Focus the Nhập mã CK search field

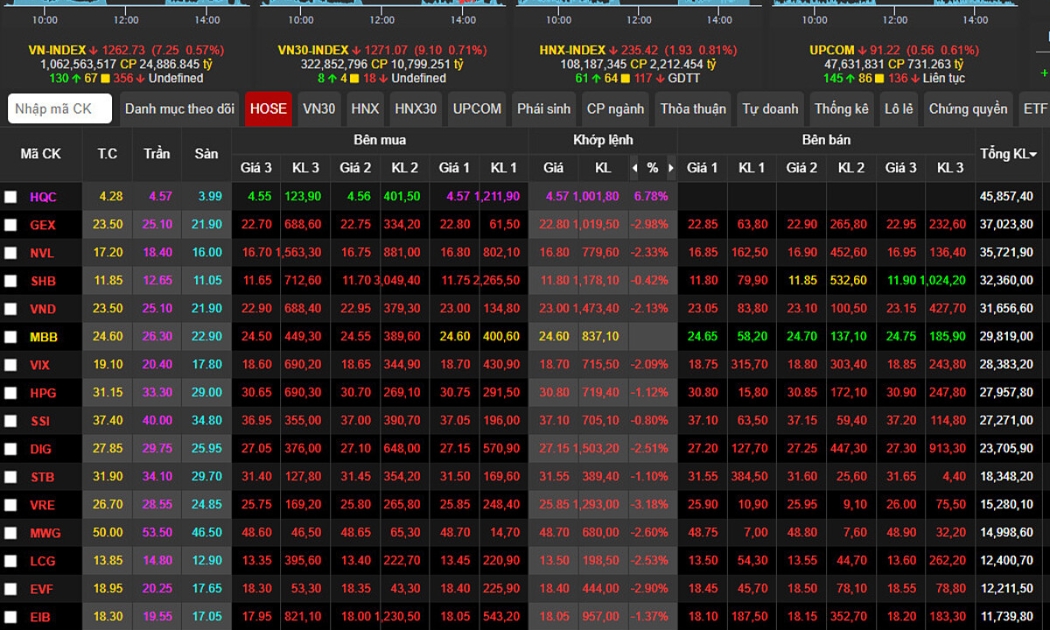(60, 109)
